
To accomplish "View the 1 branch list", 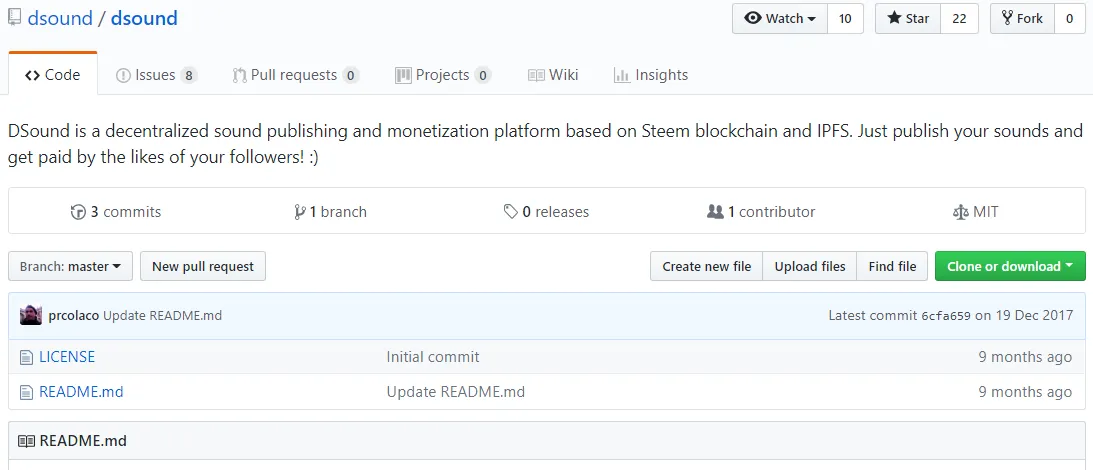I will [330, 211].
